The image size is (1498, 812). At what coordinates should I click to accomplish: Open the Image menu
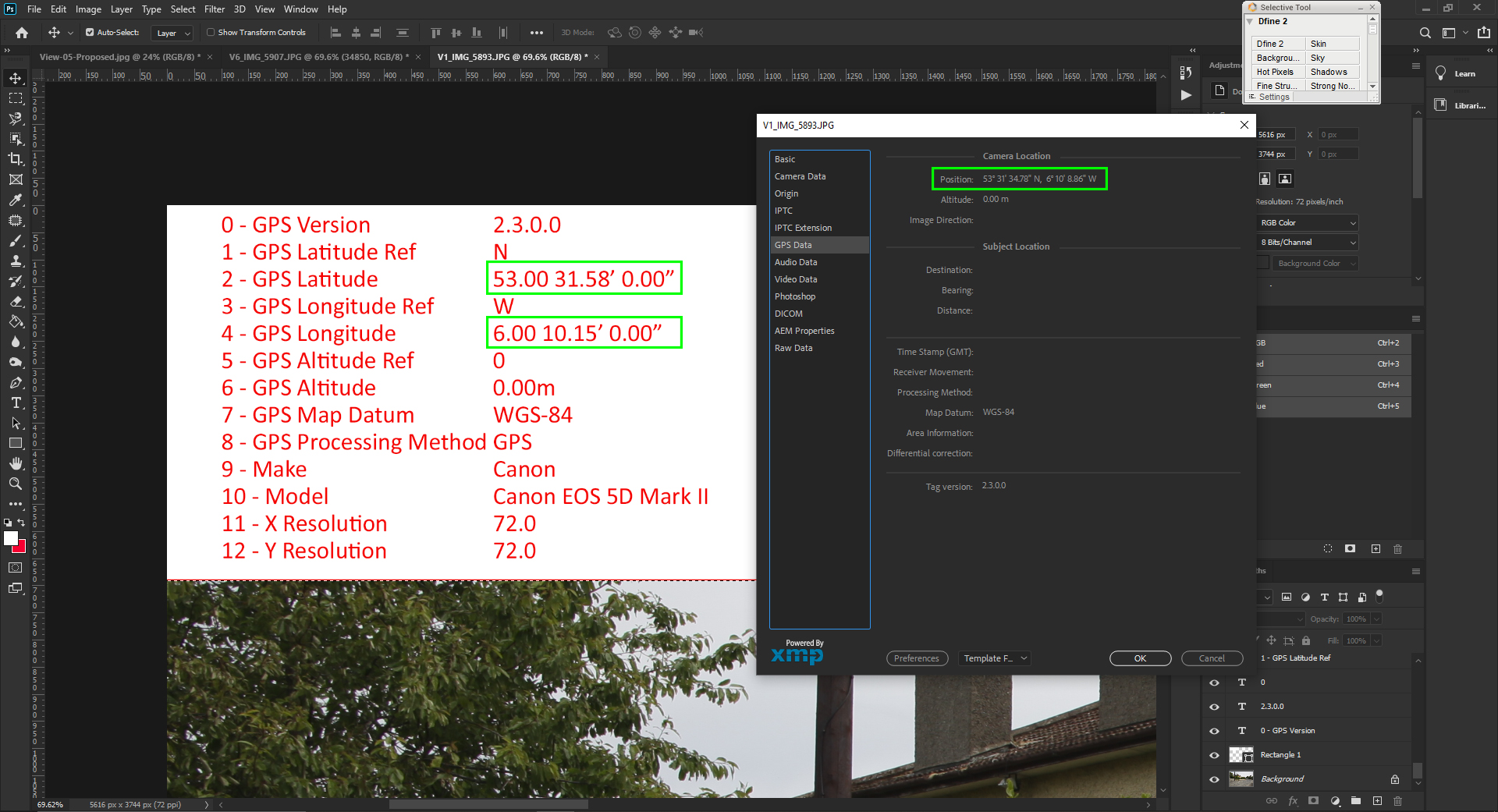[x=88, y=9]
